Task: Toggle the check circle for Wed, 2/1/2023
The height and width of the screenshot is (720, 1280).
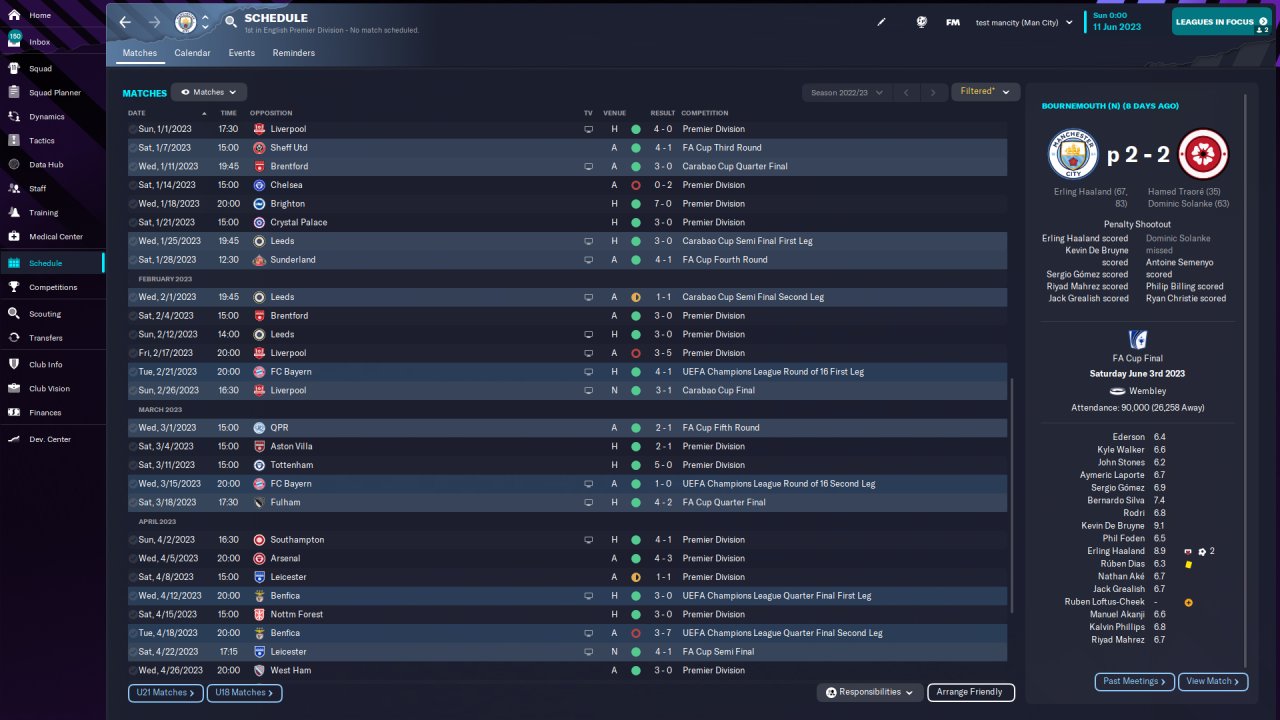Action: (x=133, y=297)
